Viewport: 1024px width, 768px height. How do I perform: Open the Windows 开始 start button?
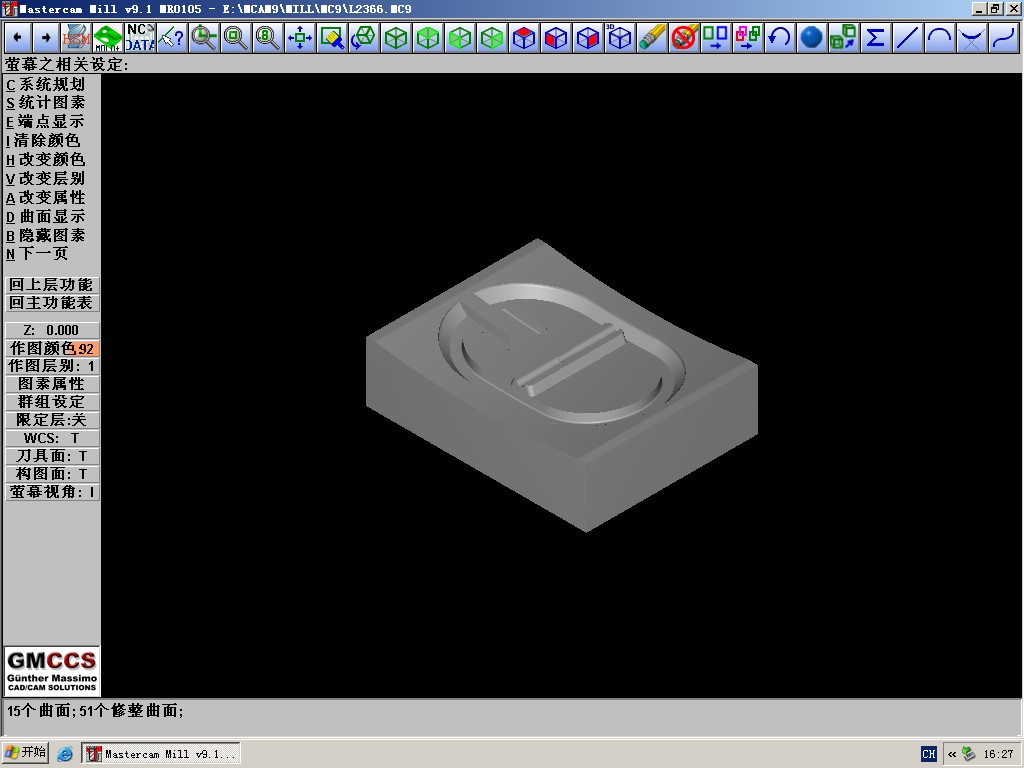(25, 753)
